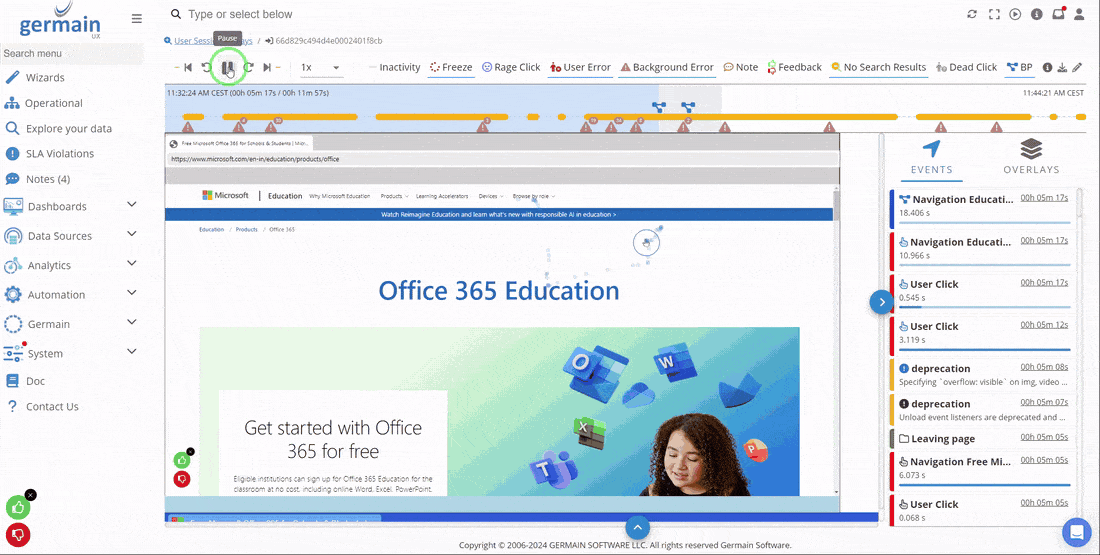Click large green thumbs-up at bottom left
The image size is (1100, 555).
[18, 507]
